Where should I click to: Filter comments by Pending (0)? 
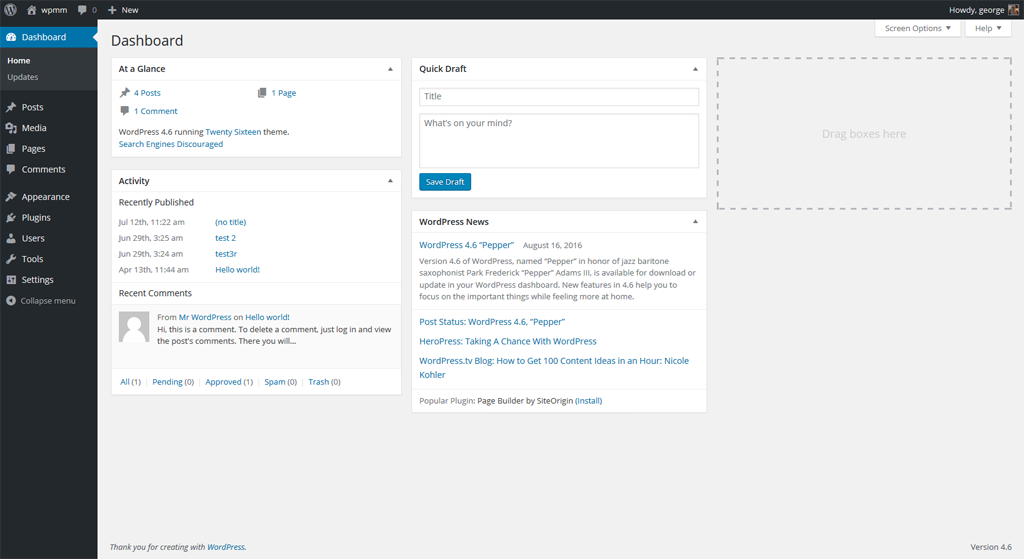173,382
